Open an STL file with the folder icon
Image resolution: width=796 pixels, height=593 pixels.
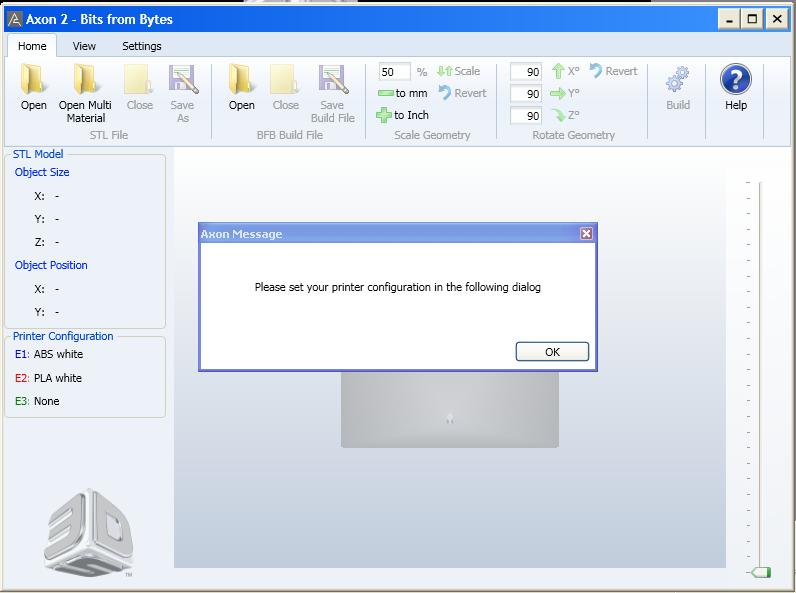click(34, 87)
